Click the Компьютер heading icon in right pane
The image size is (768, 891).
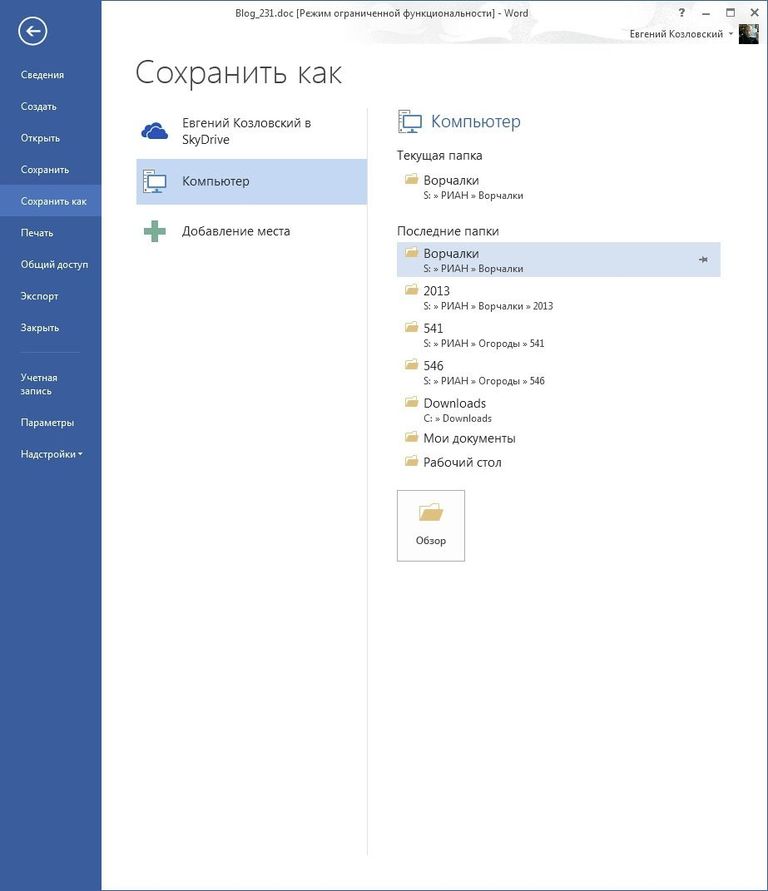[x=410, y=122]
